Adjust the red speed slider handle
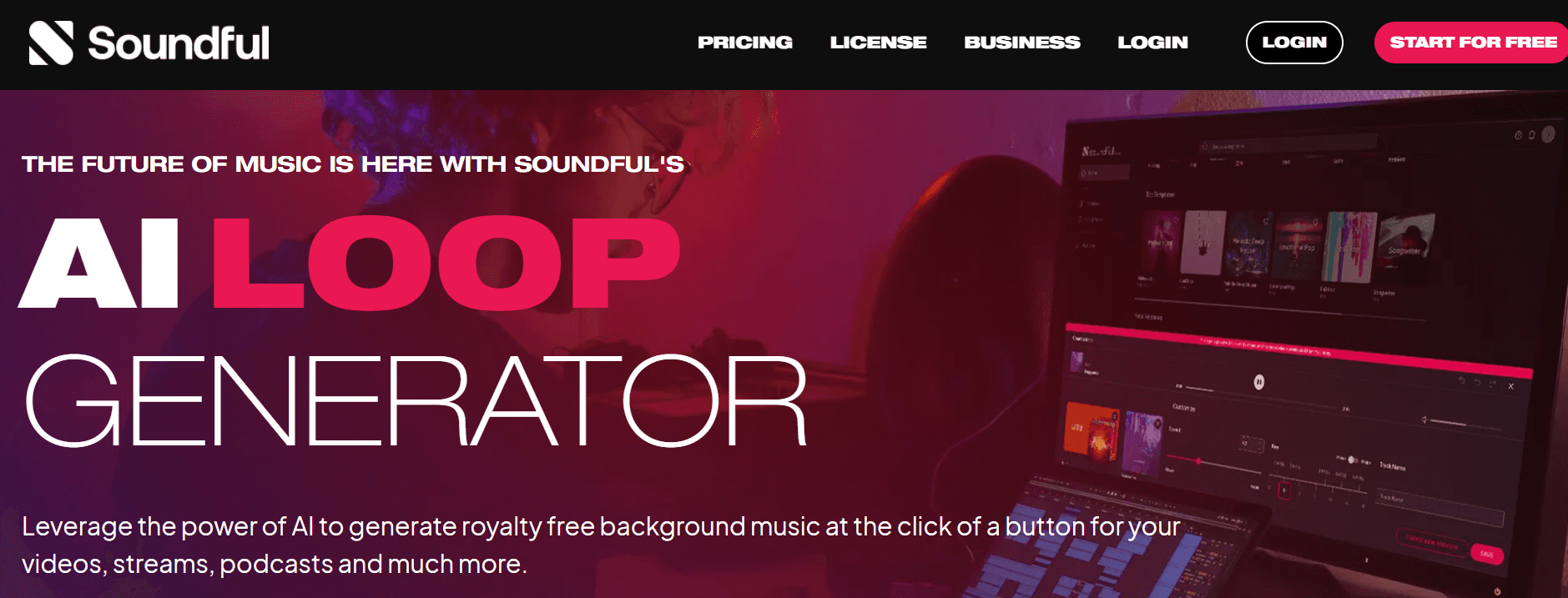 pyautogui.click(x=1198, y=460)
